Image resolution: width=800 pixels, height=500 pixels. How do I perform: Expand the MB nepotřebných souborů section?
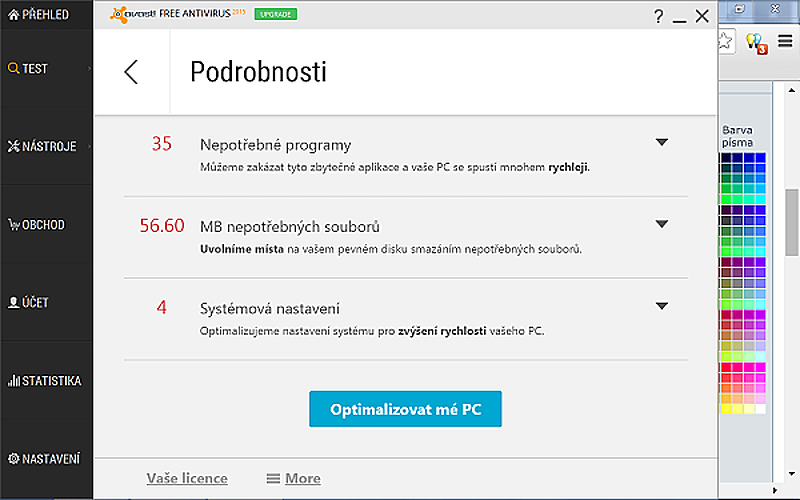(x=661, y=225)
